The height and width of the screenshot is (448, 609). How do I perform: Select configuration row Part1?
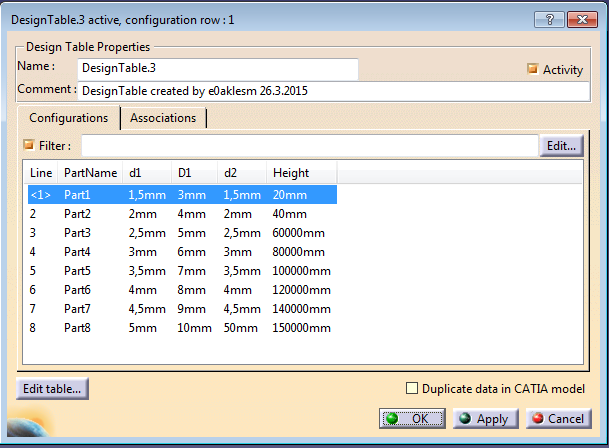point(182,195)
